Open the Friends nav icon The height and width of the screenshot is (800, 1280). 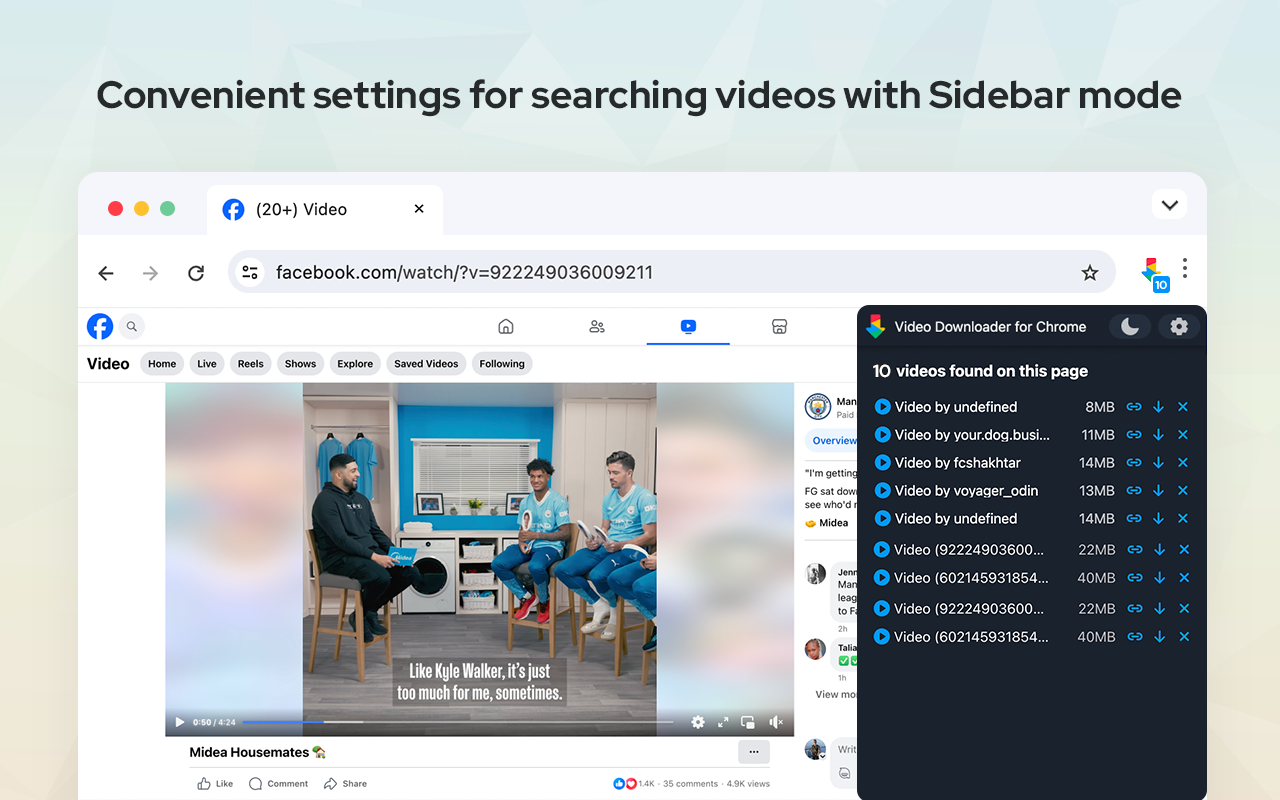coord(597,326)
